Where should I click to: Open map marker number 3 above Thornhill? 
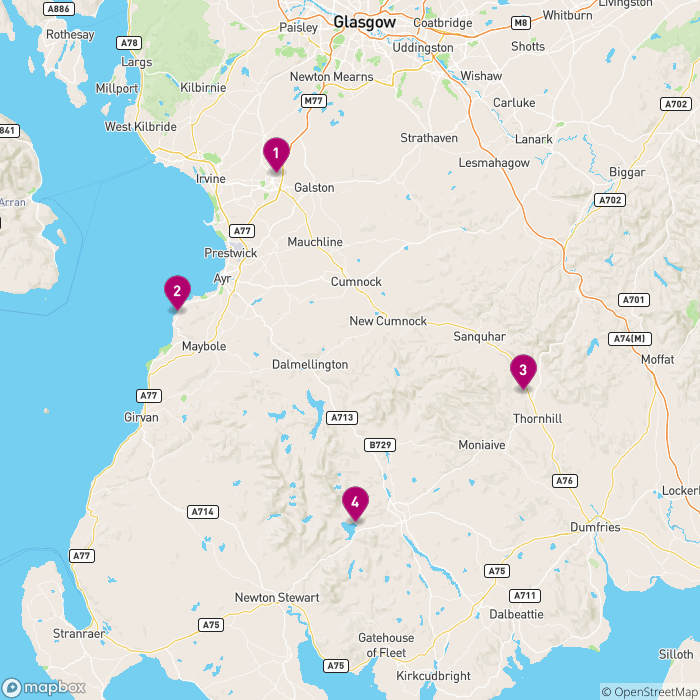[523, 371]
